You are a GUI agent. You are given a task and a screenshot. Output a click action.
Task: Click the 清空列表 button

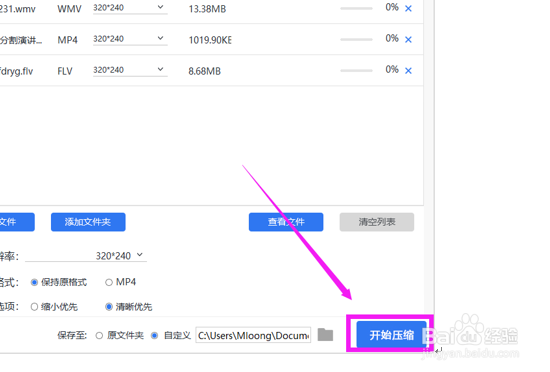click(x=377, y=222)
